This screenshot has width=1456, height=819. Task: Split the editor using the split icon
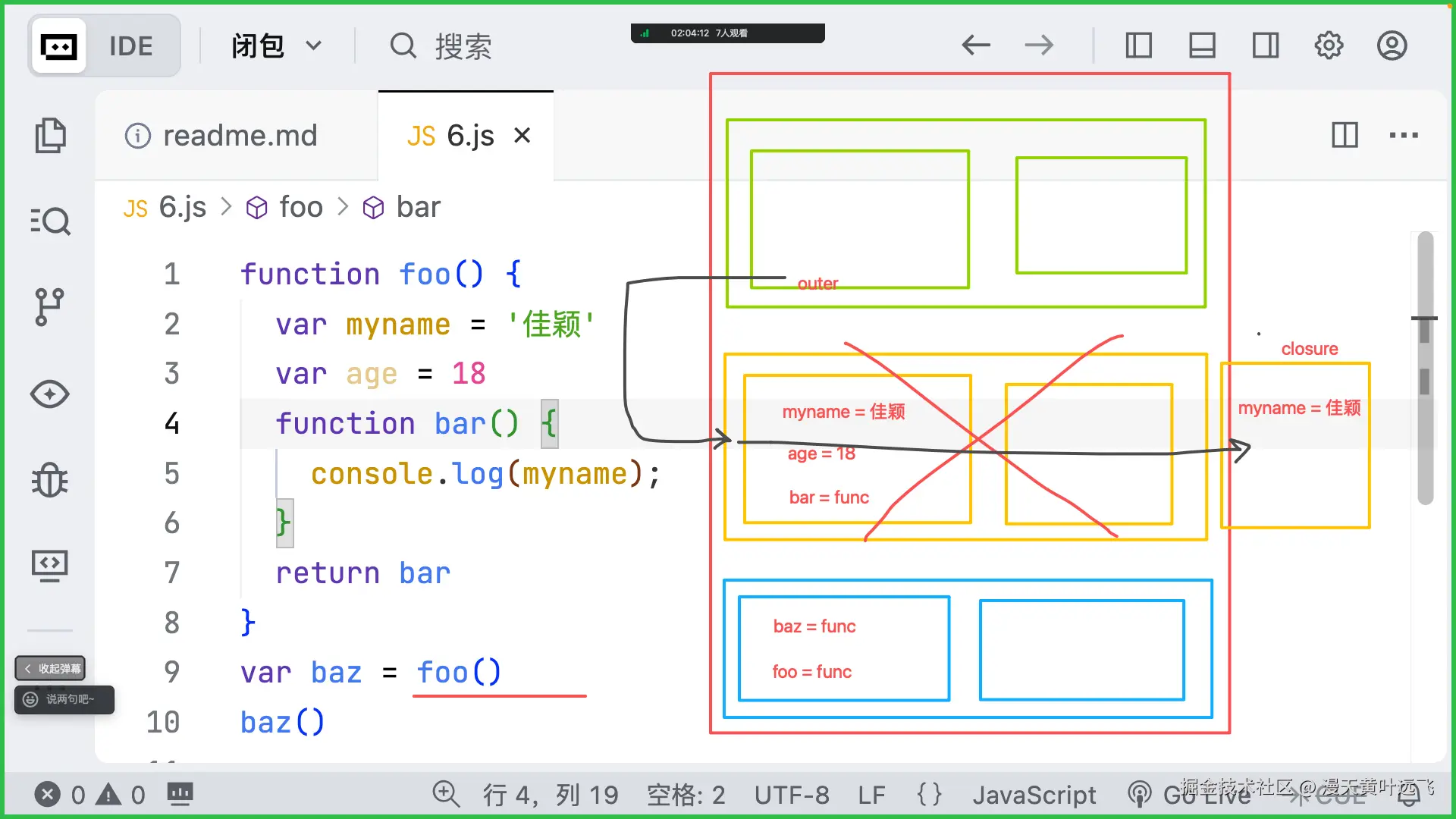coord(1345,136)
